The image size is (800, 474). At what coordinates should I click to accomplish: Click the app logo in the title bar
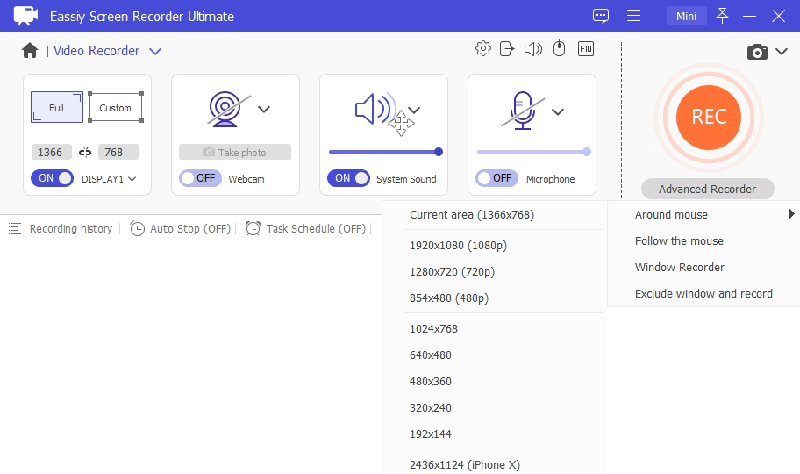click(x=26, y=16)
